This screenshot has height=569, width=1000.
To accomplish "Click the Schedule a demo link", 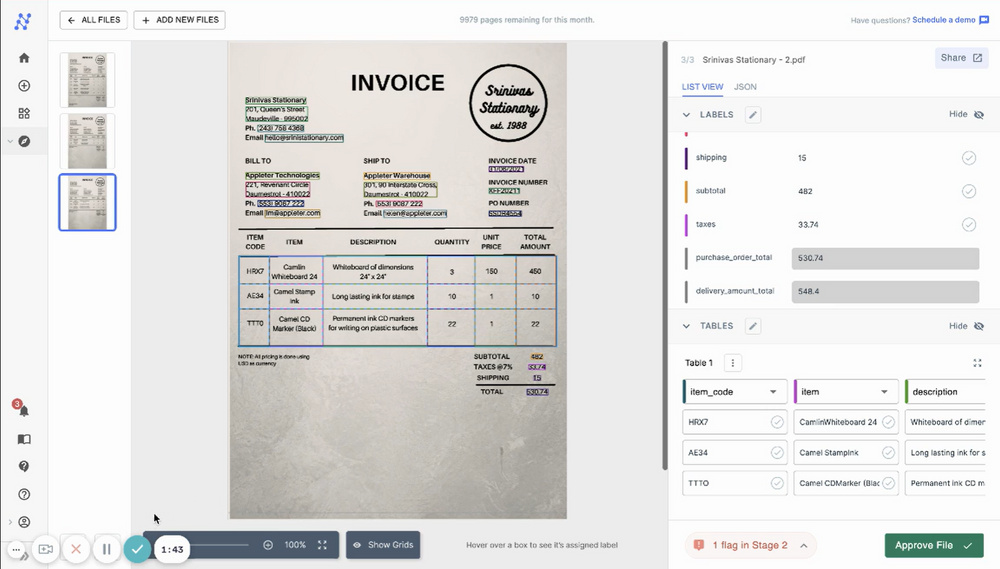I will [943, 20].
